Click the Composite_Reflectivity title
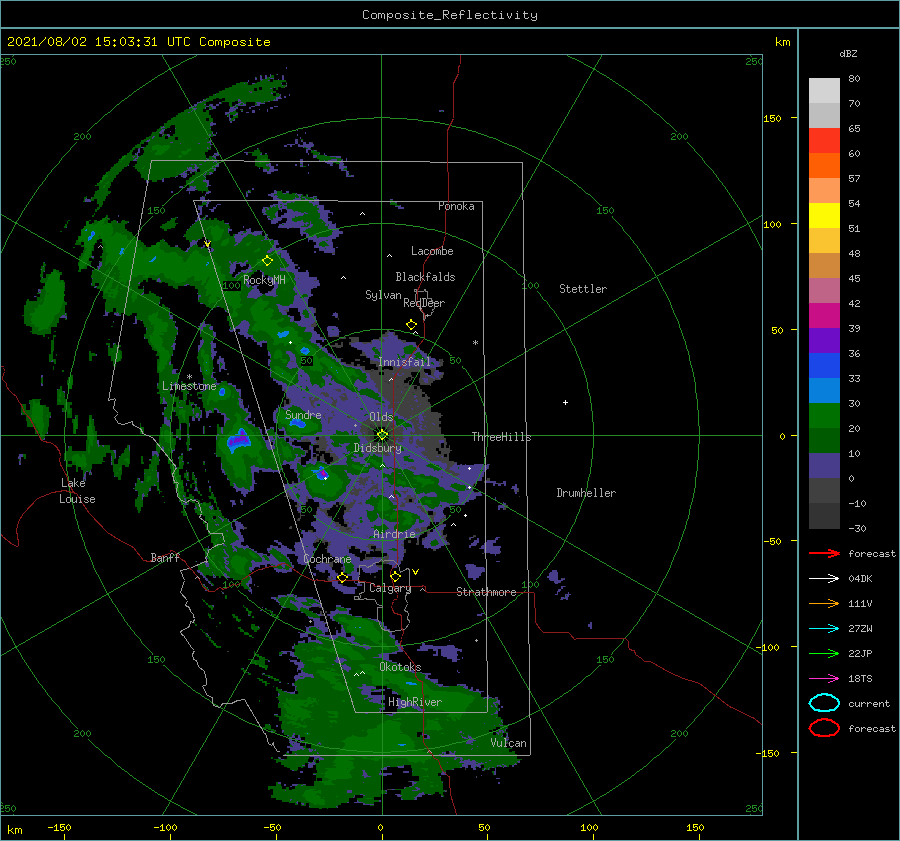 pos(449,15)
